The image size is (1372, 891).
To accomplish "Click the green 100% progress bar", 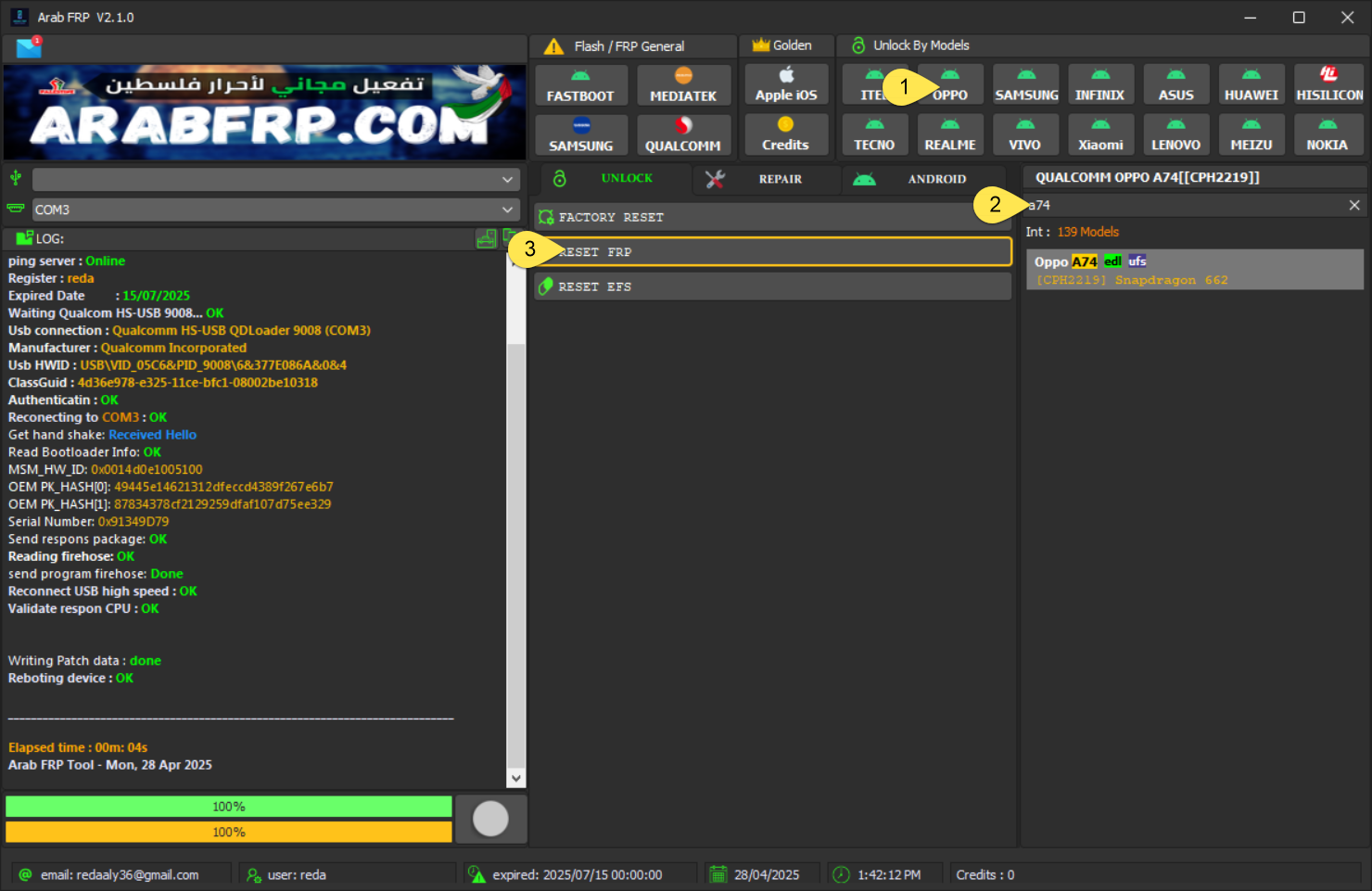I will tap(229, 807).
